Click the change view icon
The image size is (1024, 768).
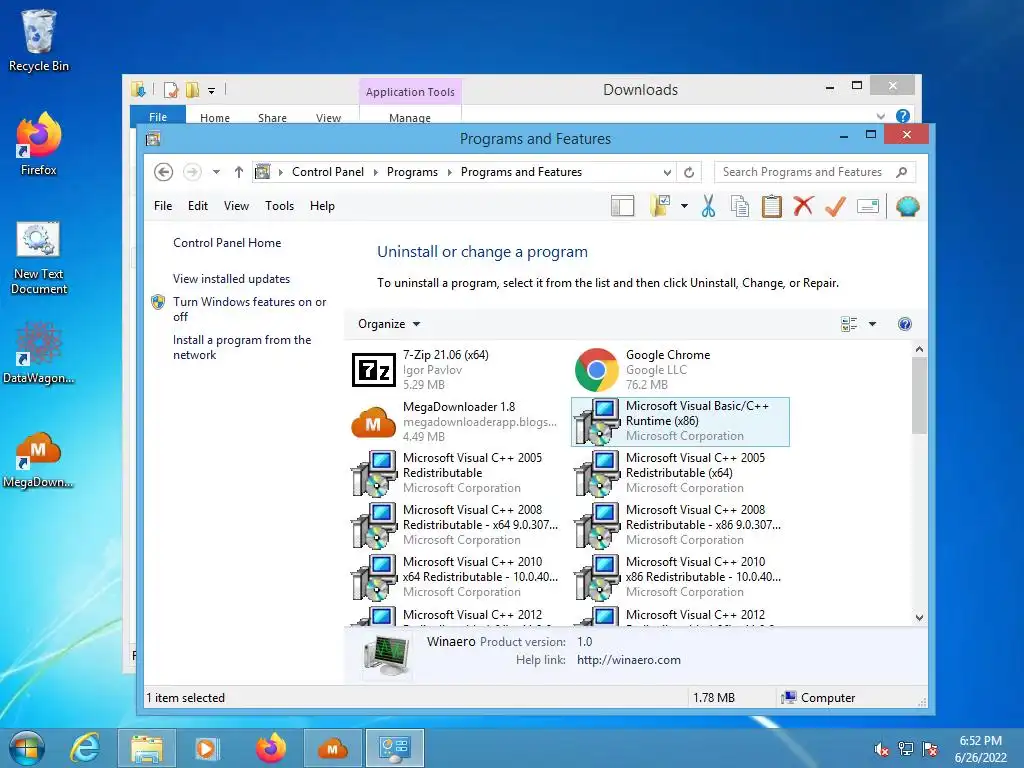click(849, 324)
